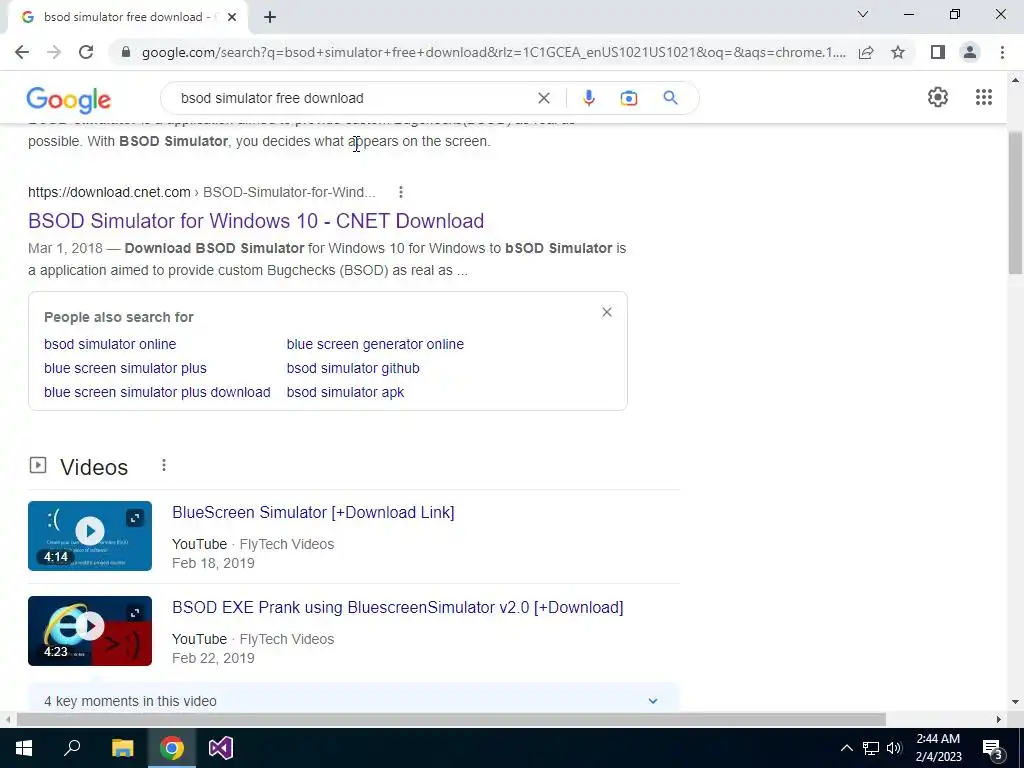
Task: Open the tab search chevron
Action: point(862,14)
